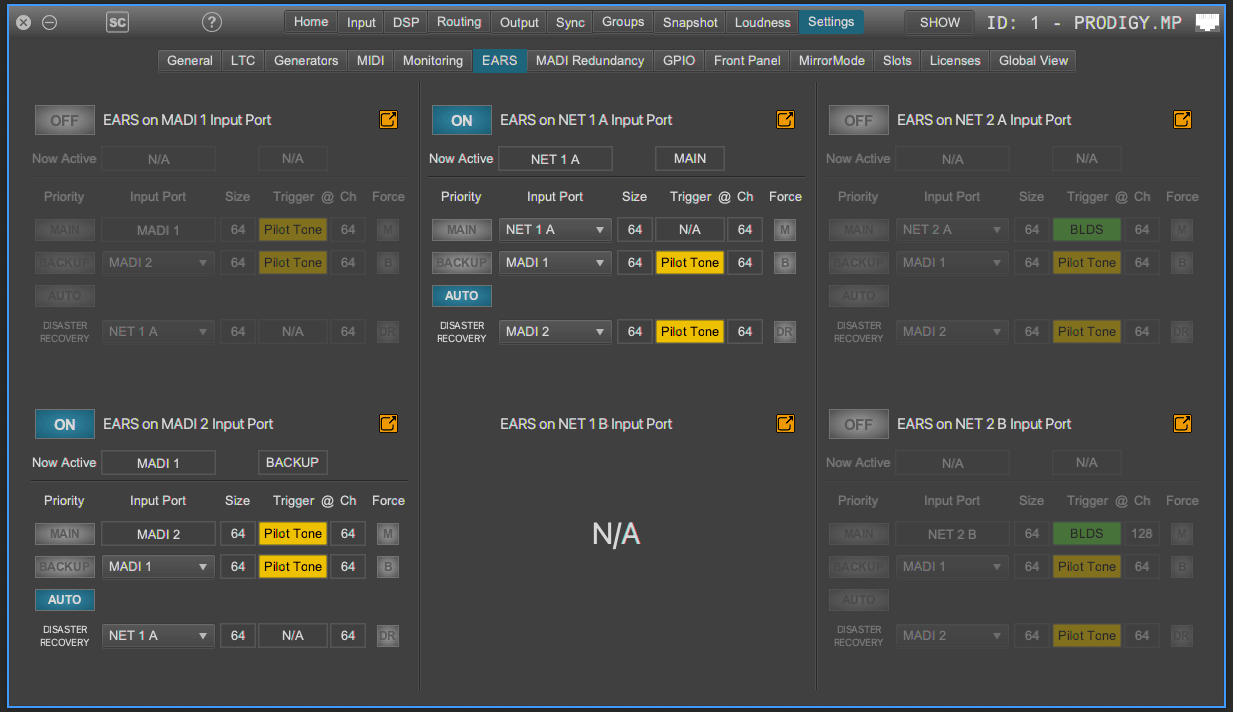This screenshot has width=1233, height=712.
Task: Open EARS on NET 1 B pop-out icon
Action: coord(785,424)
